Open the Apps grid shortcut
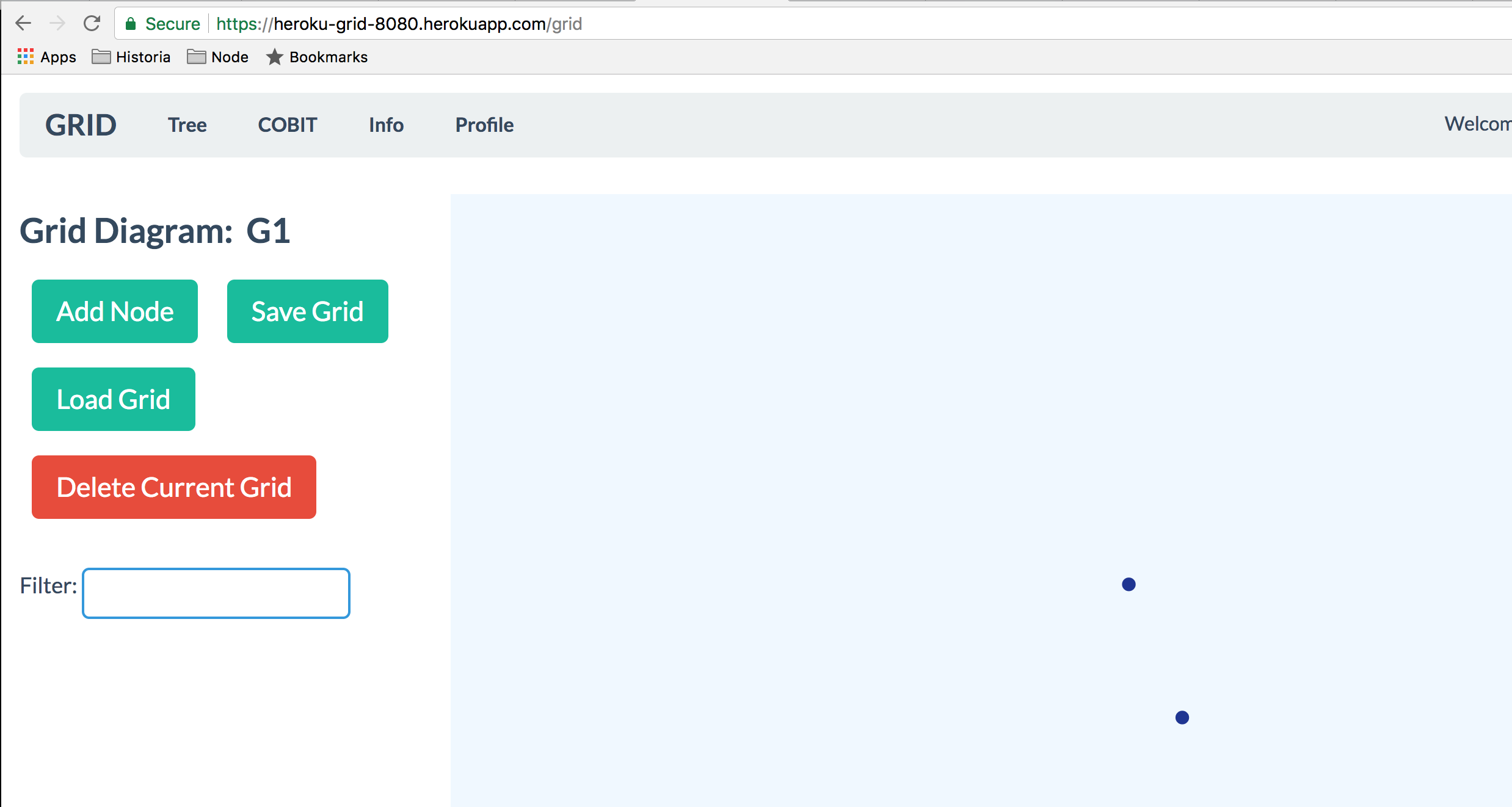Image resolution: width=1512 pixels, height=807 pixels. pos(46,57)
